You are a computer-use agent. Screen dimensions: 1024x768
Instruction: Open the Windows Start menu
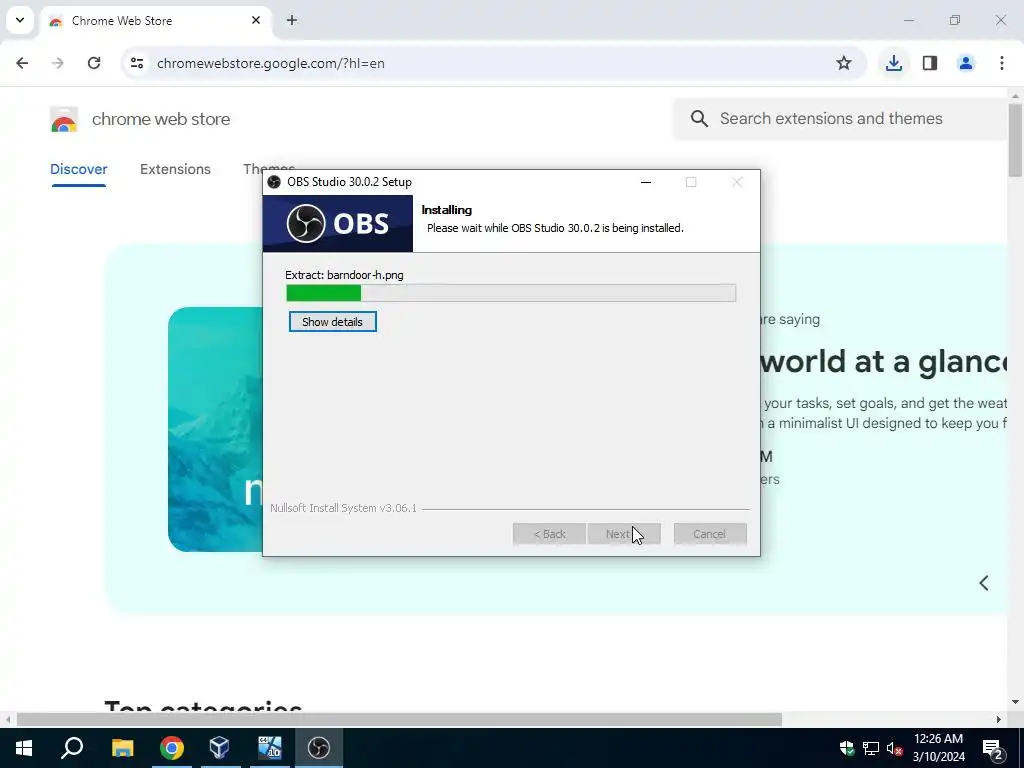[24, 748]
